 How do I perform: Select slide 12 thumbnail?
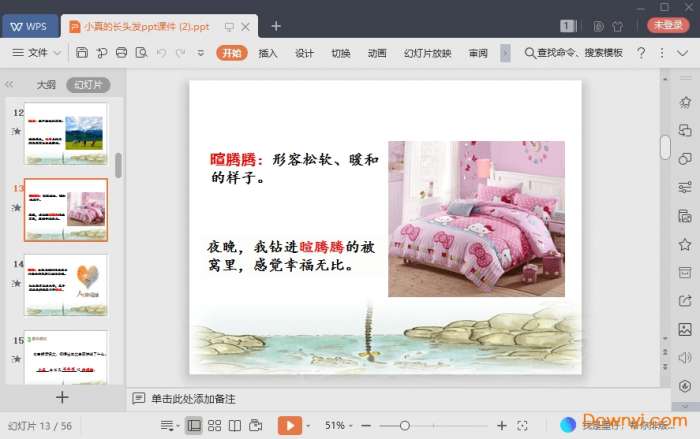[66, 134]
